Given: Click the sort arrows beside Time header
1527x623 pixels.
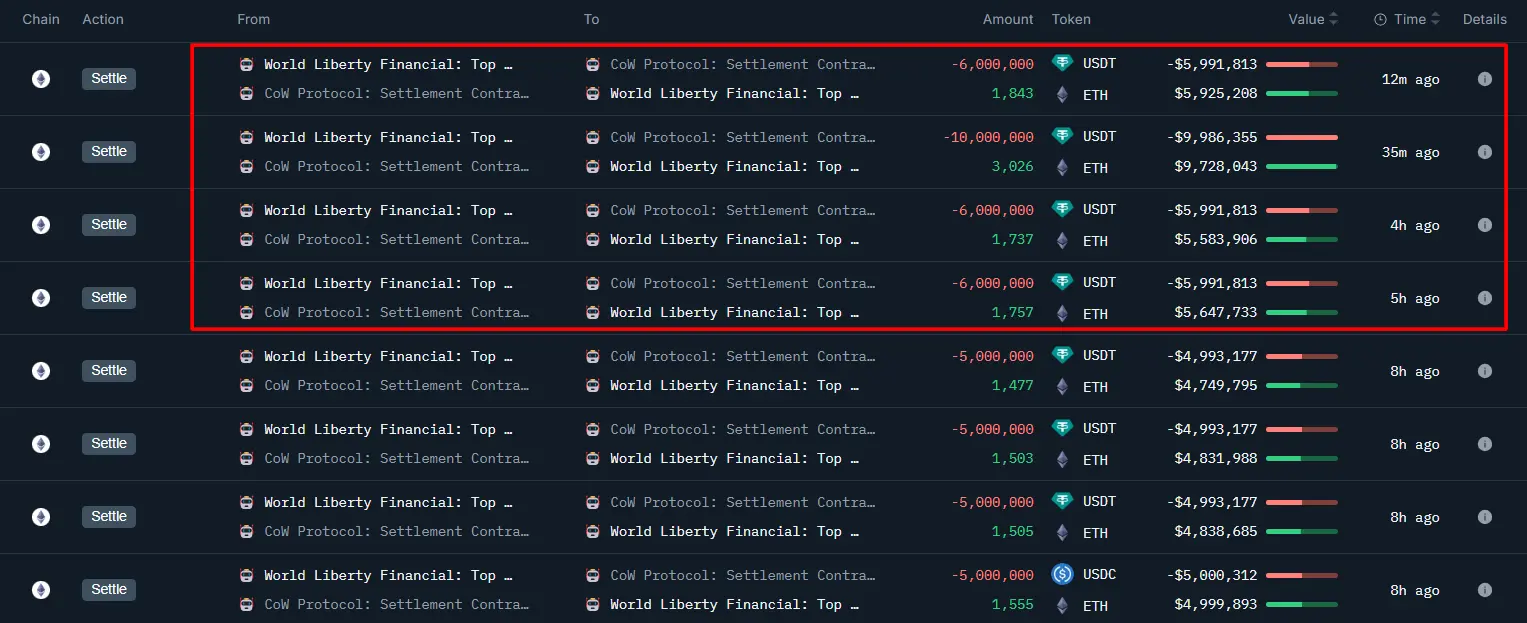Looking at the screenshot, I should [x=1437, y=18].
